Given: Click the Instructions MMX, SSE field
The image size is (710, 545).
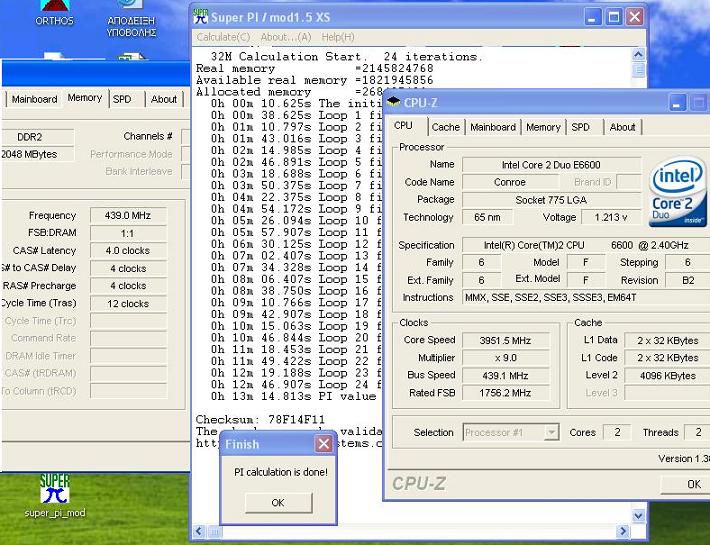Looking at the screenshot, I should [586, 297].
